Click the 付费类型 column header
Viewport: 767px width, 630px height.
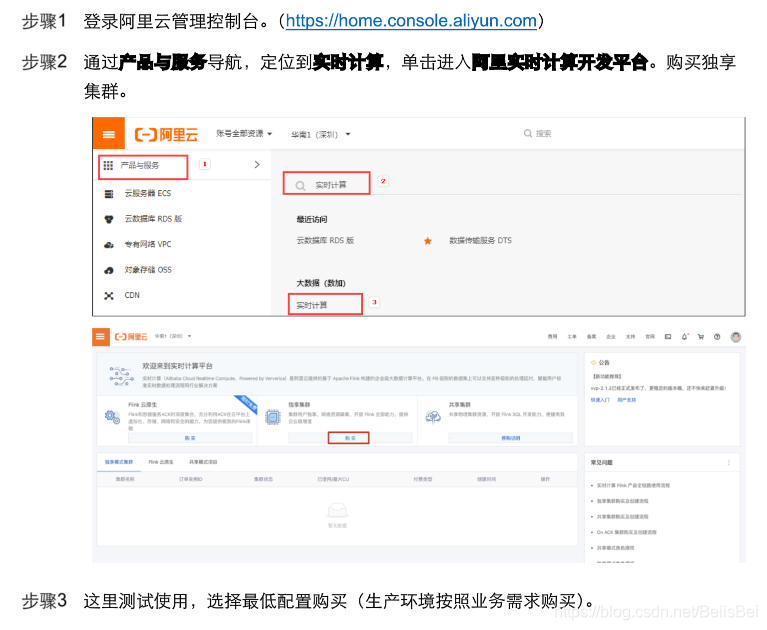(423, 479)
